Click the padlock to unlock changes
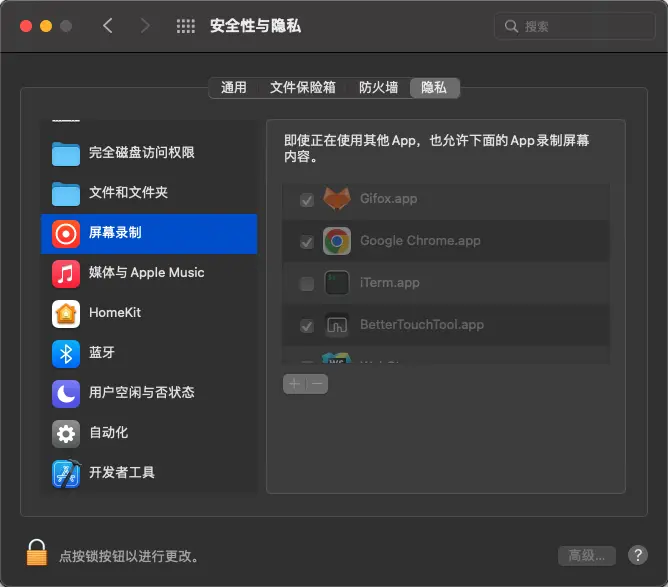This screenshot has height=587, width=668. [x=37, y=552]
